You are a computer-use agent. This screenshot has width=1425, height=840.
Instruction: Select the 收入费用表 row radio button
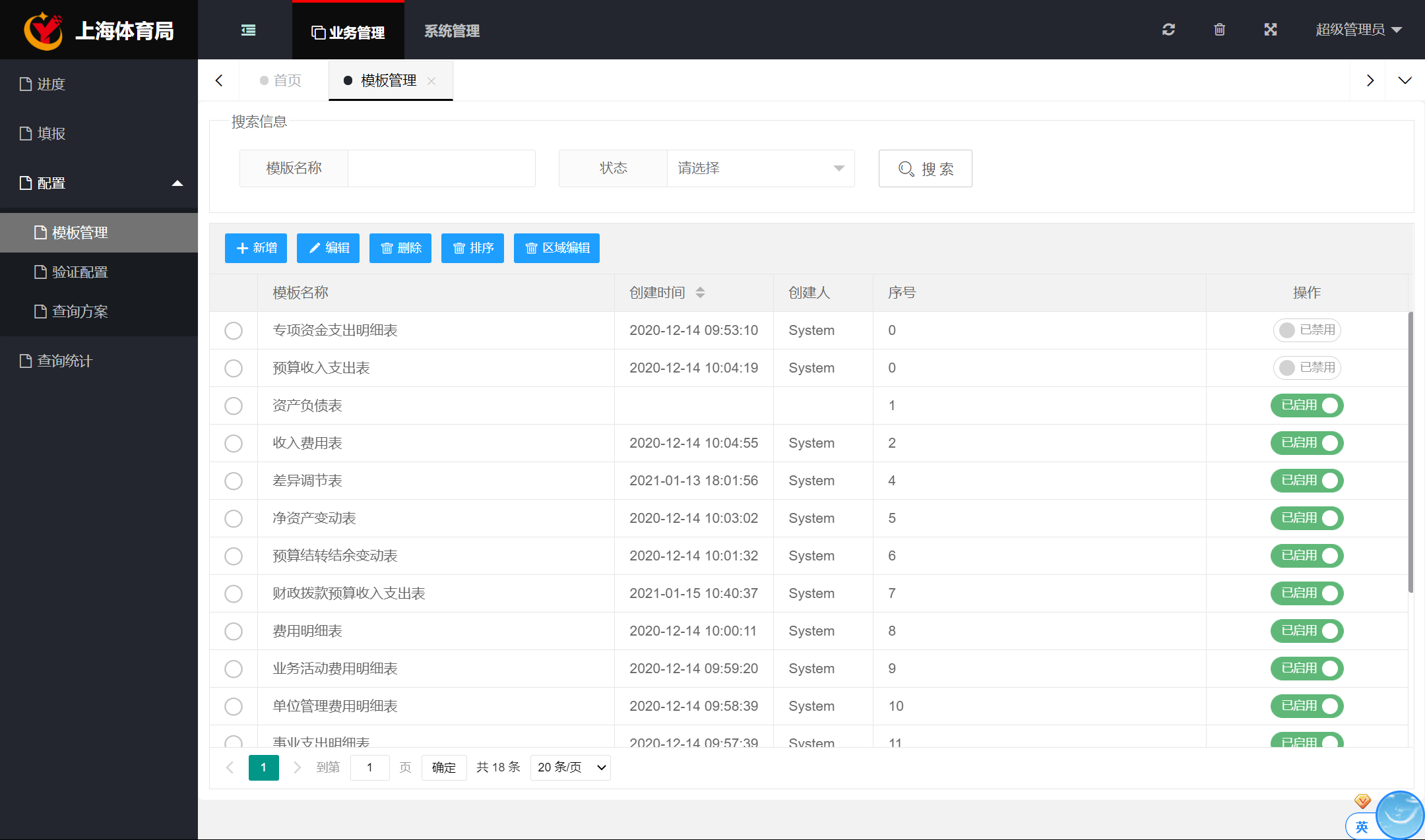(234, 443)
